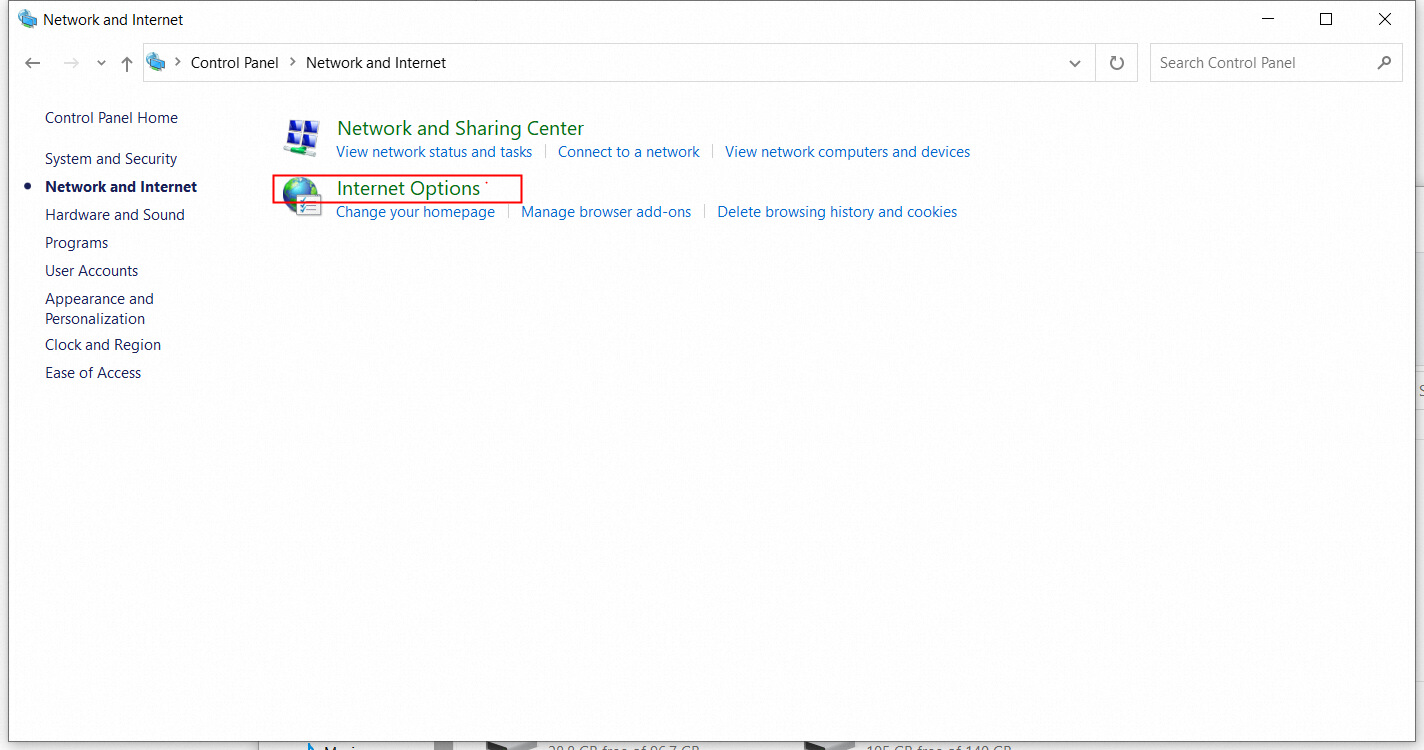
Task: Open View network computers and devices
Action: [x=847, y=152]
